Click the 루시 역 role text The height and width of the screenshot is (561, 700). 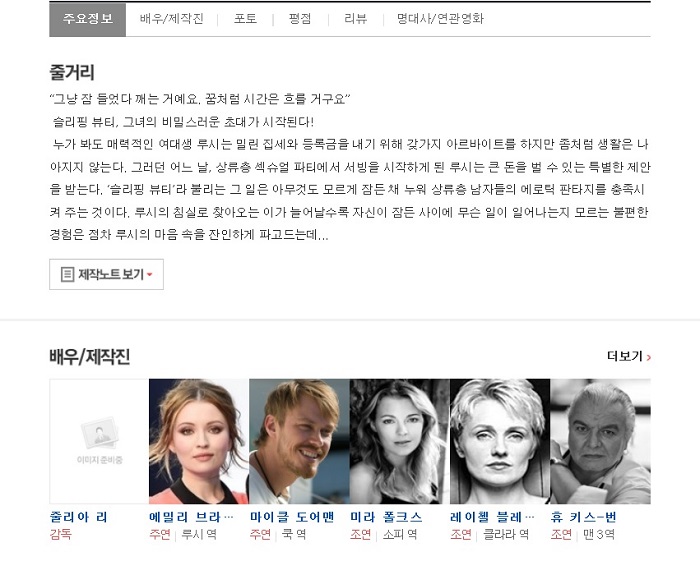(x=199, y=534)
